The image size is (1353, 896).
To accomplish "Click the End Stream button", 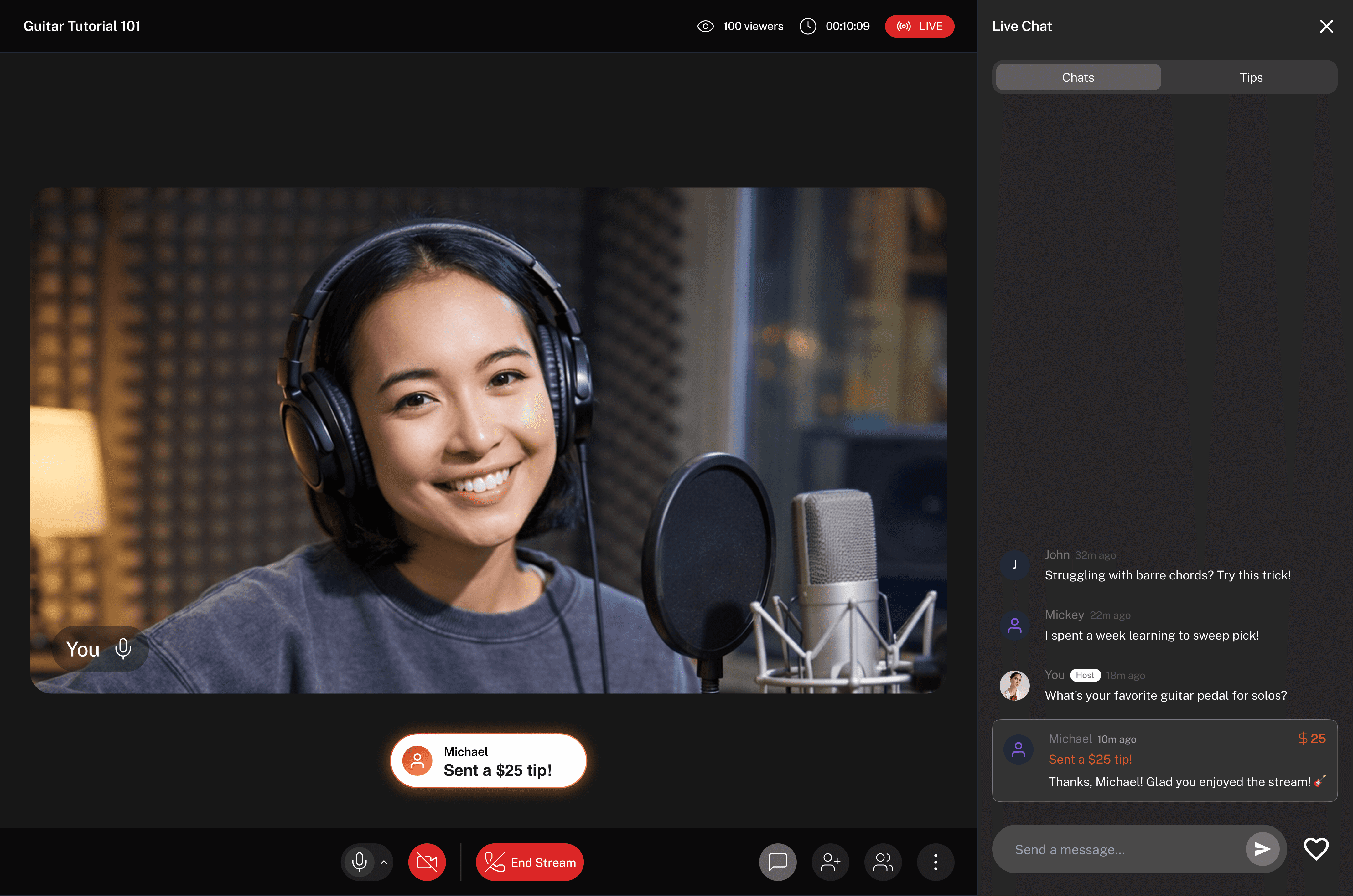I will 529,862.
